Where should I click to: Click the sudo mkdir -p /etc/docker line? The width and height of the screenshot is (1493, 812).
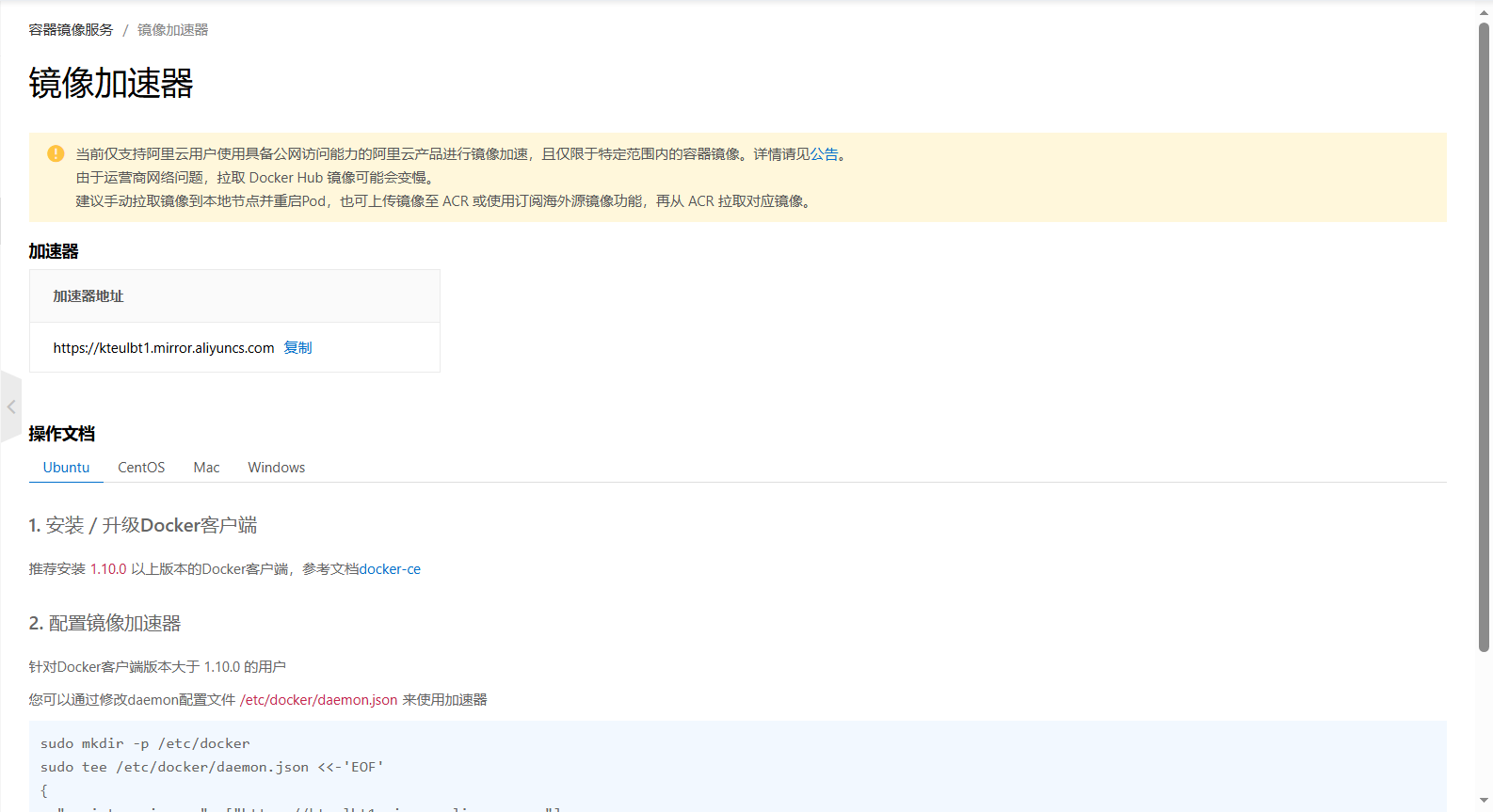click(145, 743)
